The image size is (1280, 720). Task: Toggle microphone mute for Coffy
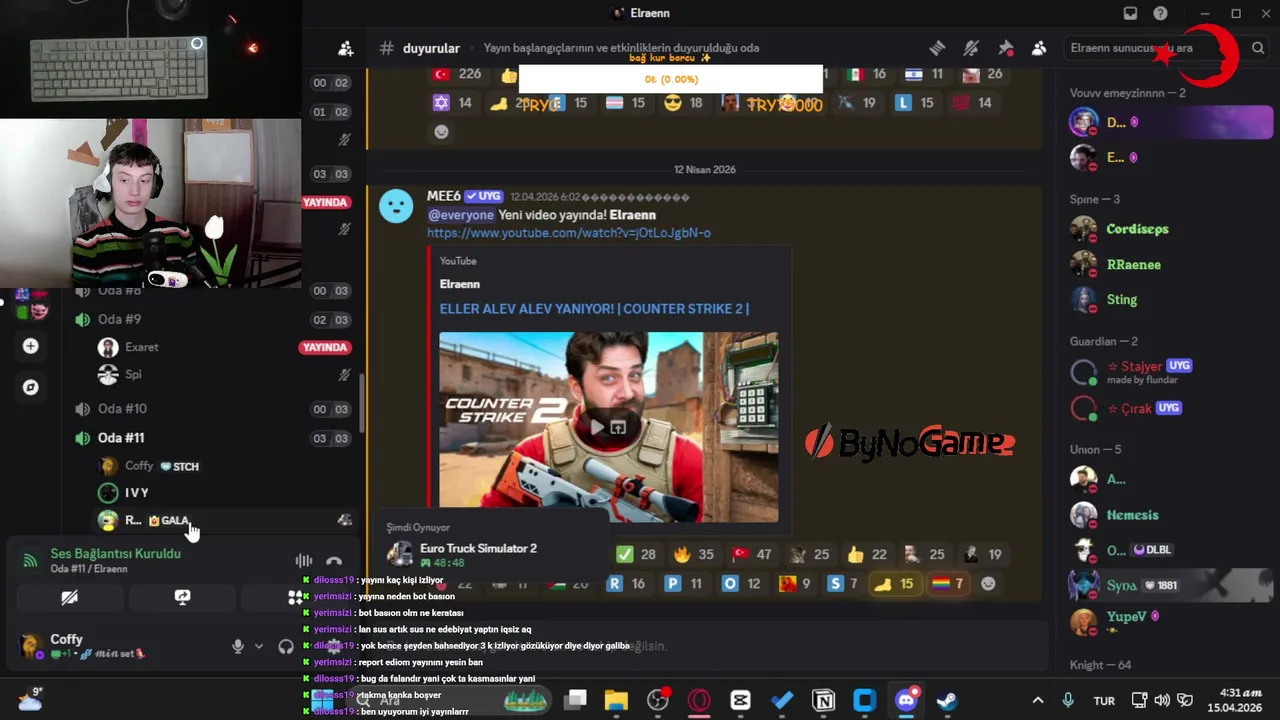(238, 646)
